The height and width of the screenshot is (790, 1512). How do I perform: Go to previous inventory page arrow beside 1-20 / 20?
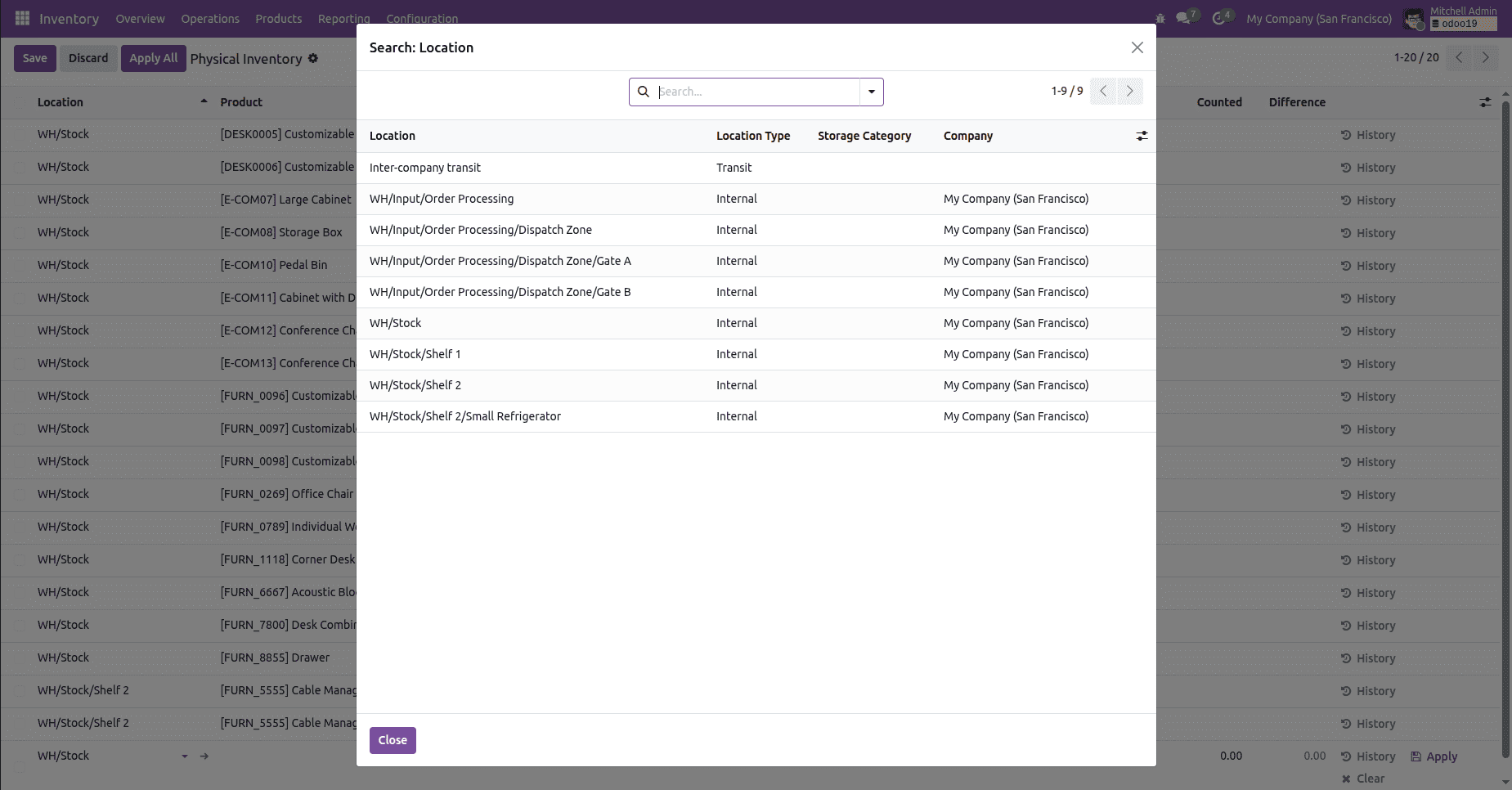[1459, 57]
